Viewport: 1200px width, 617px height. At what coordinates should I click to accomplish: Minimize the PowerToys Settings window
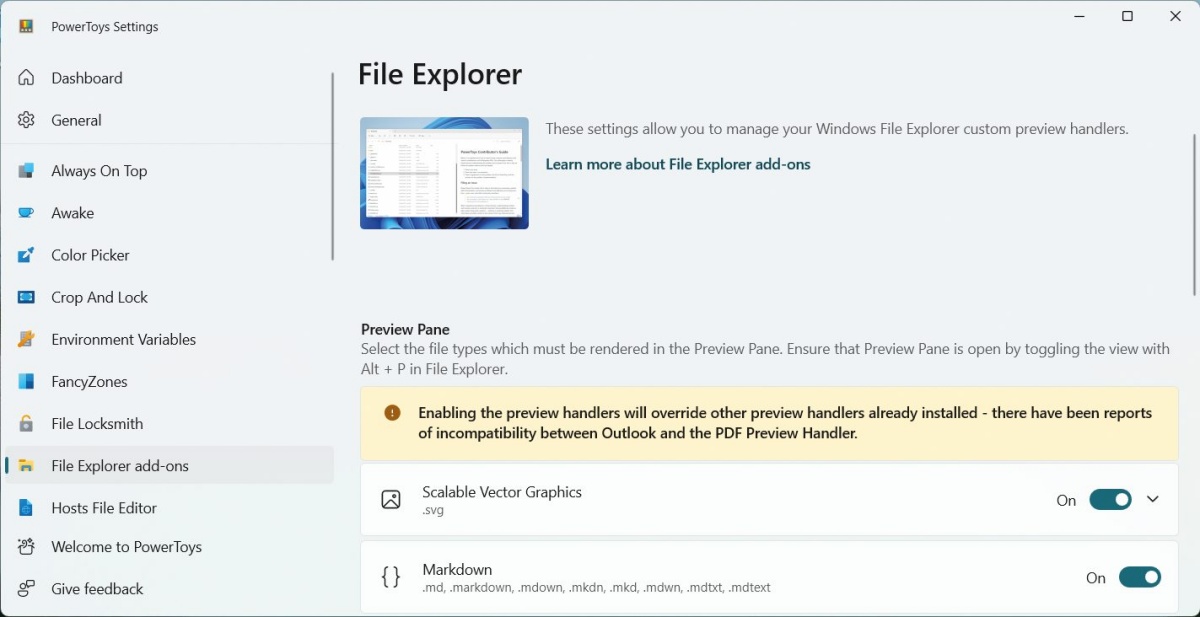(x=1080, y=16)
